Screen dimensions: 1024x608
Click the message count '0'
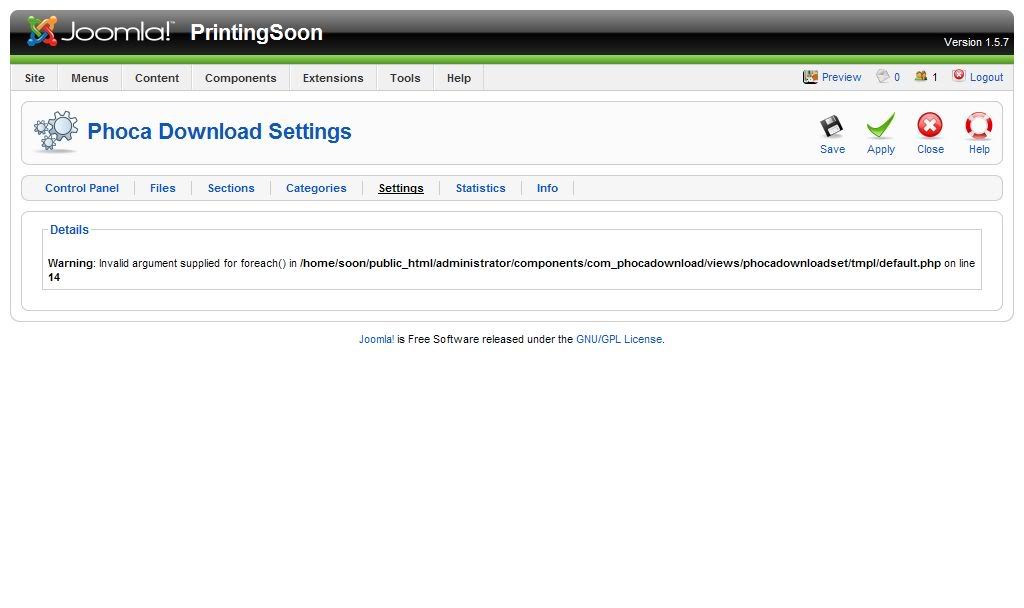pos(897,77)
